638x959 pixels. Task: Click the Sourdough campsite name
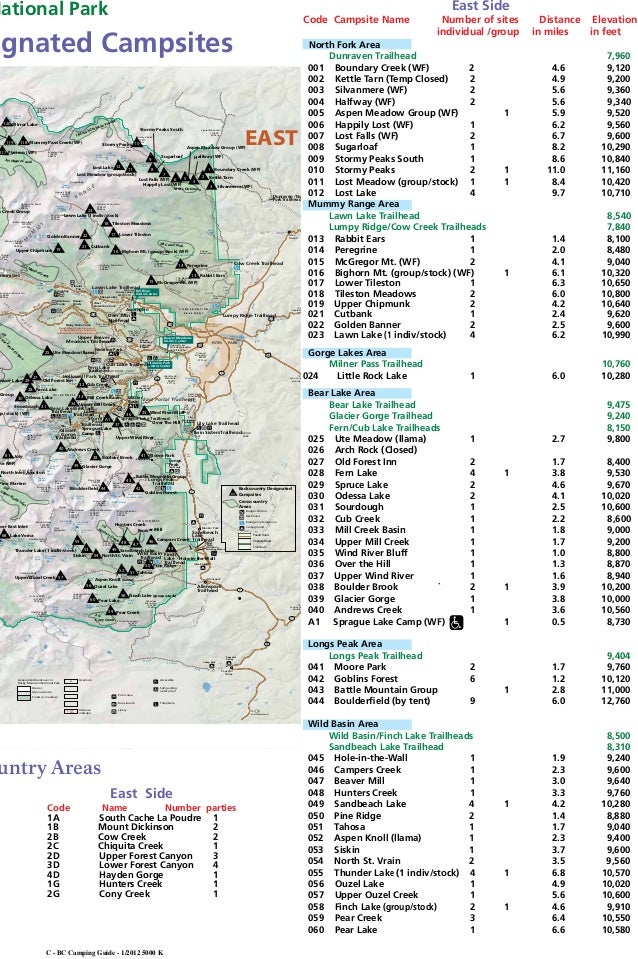(359, 507)
